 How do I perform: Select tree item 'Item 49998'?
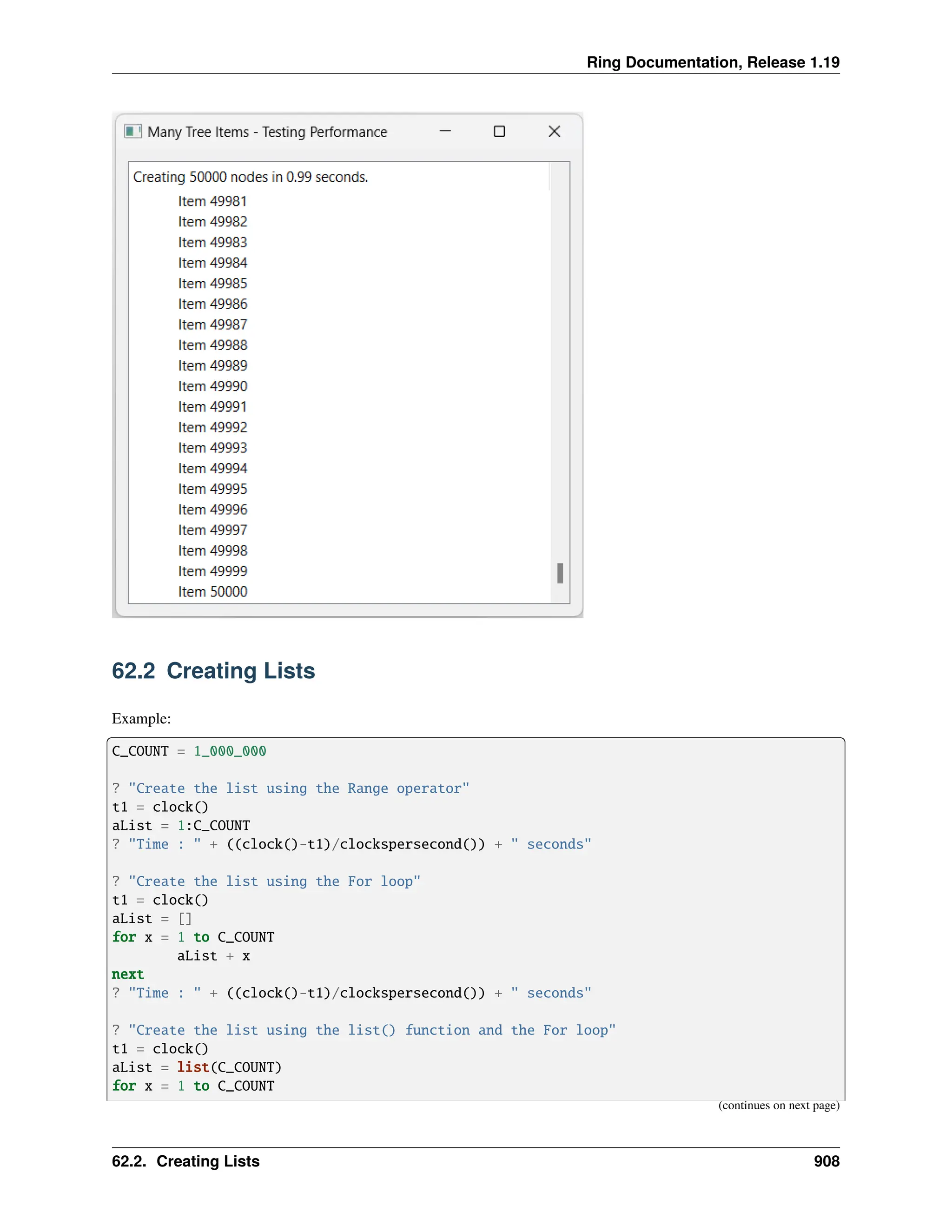[x=212, y=550]
